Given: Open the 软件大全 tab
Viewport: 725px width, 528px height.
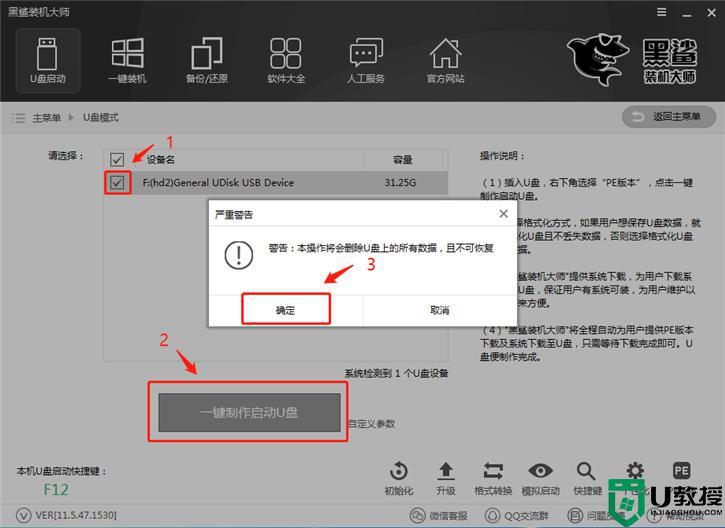Looking at the screenshot, I should point(286,61).
